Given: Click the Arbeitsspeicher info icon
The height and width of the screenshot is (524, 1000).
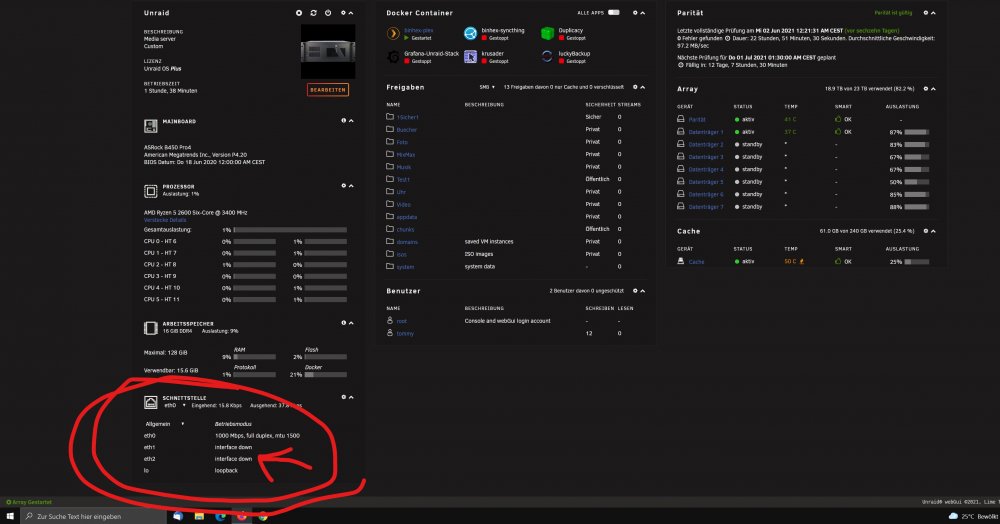Looking at the screenshot, I should click(343, 323).
